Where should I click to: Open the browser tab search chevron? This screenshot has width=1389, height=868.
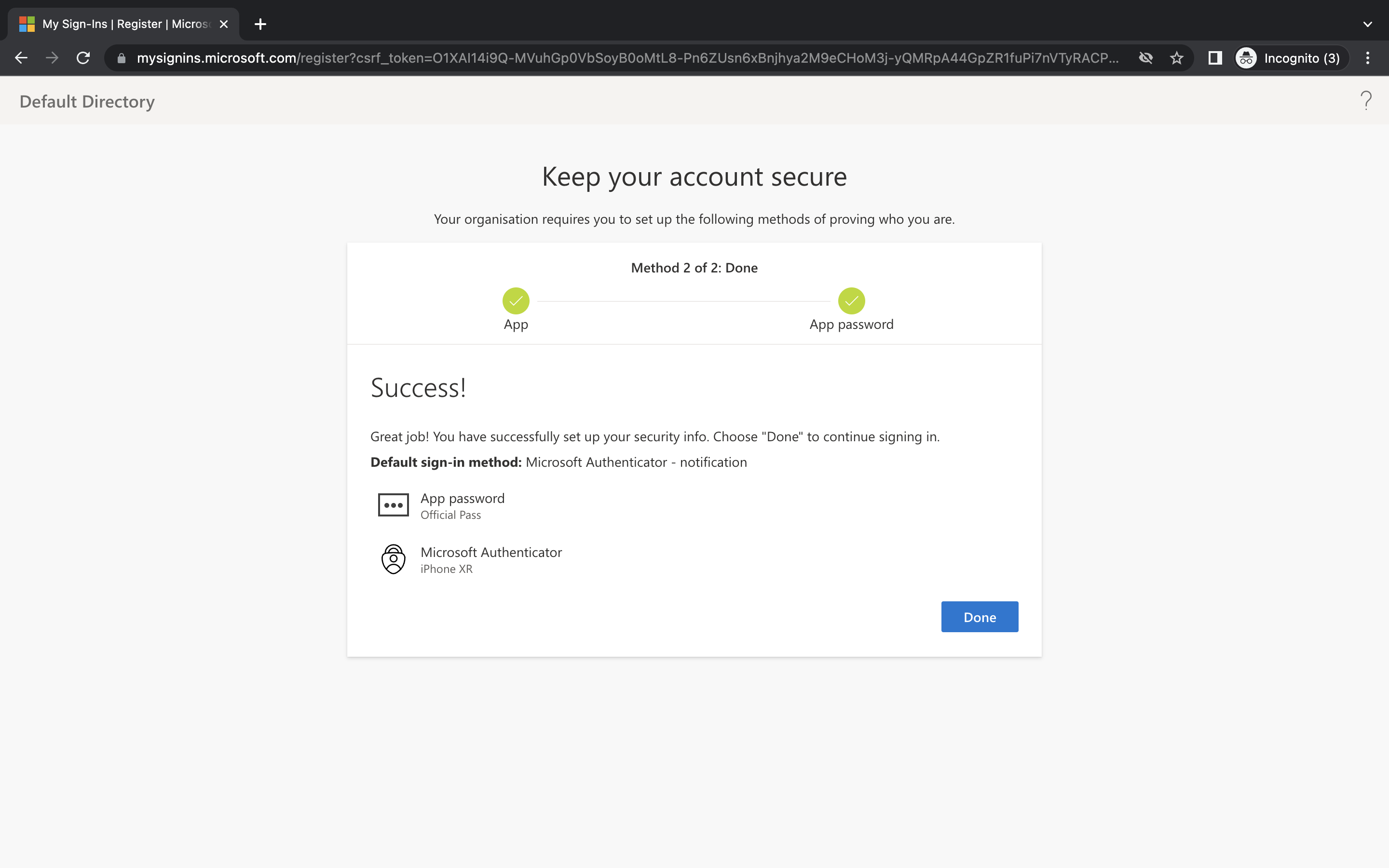pos(1368,24)
